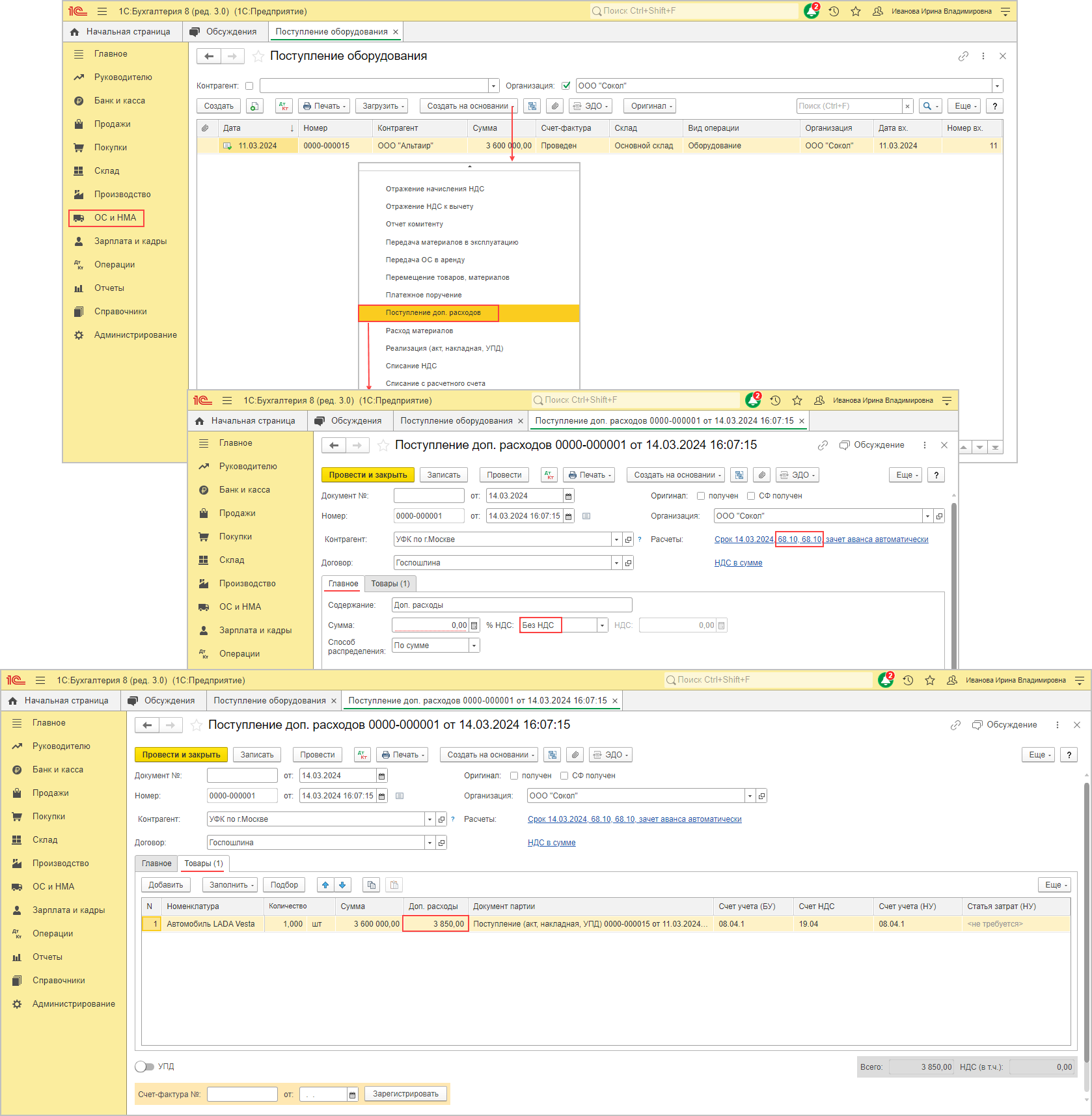This screenshot has width=1092, height=1116.
Task: Expand Организация filter dropdown showing ООО "Сокол"
Action: pyautogui.click(x=997, y=86)
